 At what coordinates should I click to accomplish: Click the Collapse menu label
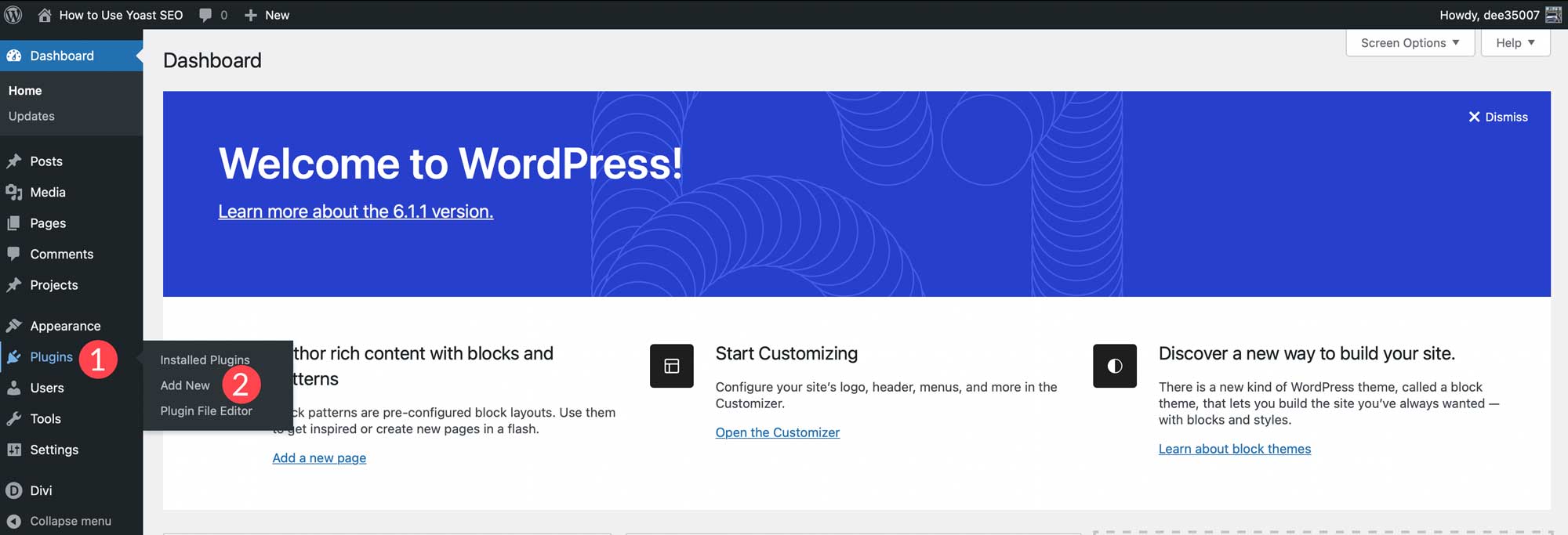point(71,521)
